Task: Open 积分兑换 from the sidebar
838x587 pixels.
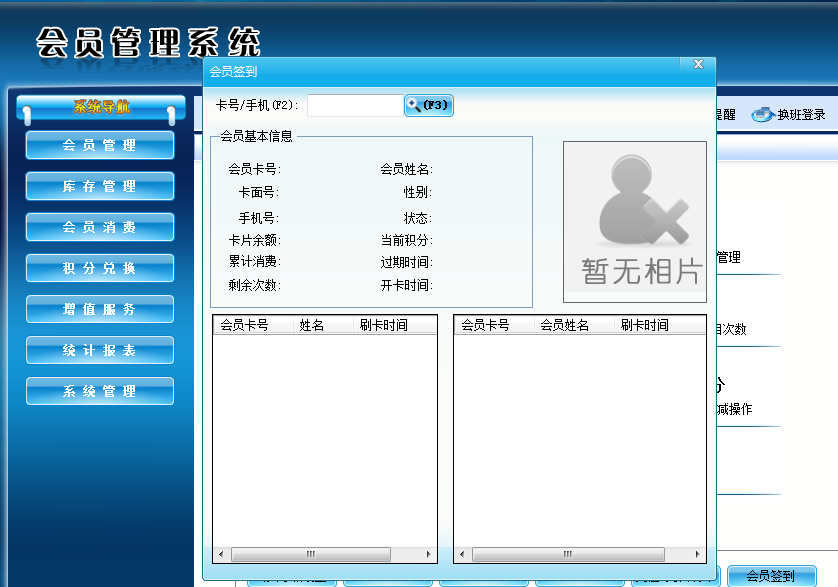Action: click(x=99, y=268)
